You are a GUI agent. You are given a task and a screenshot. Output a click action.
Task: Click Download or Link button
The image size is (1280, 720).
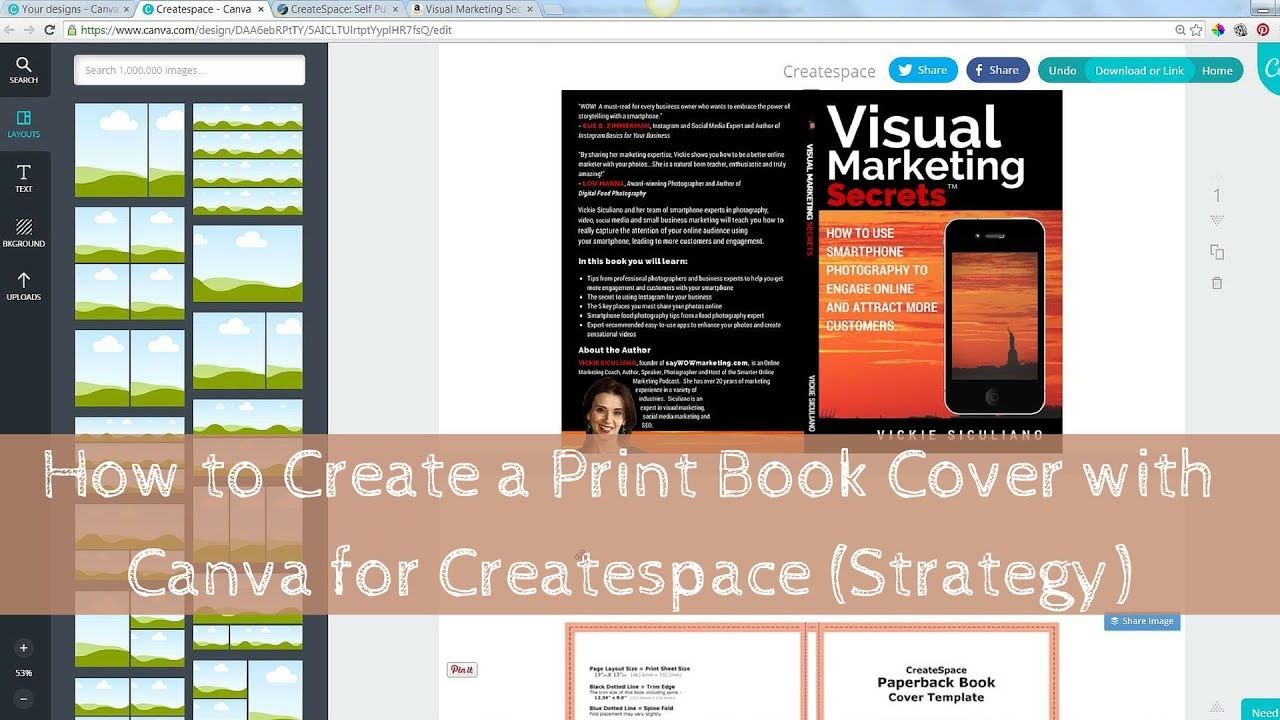click(x=1139, y=70)
